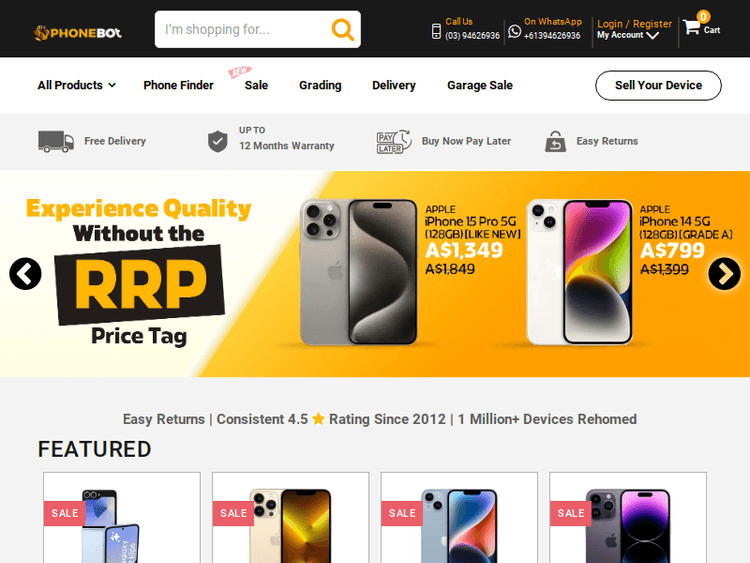The image size is (750, 563).
Task: Click the Login / Register link
Action: [x=634, y=24]
